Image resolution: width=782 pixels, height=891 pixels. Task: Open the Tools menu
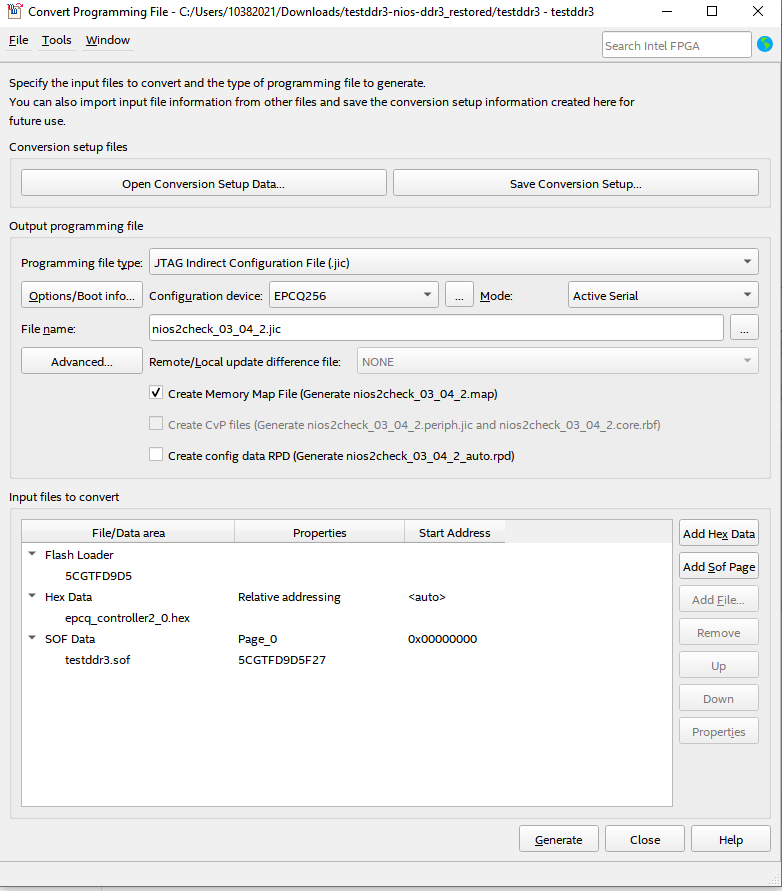(57, 40)
